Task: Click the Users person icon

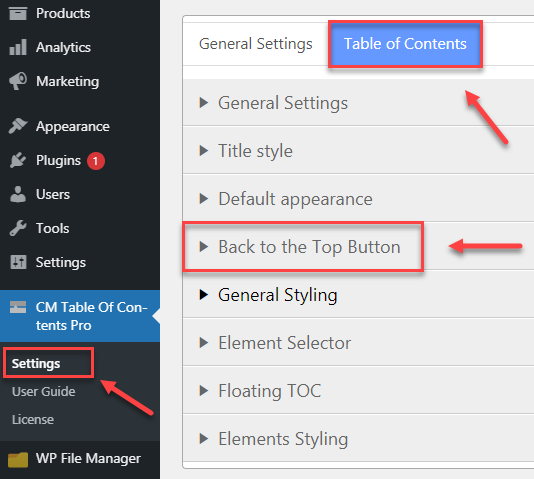Action: pos(18,194)
